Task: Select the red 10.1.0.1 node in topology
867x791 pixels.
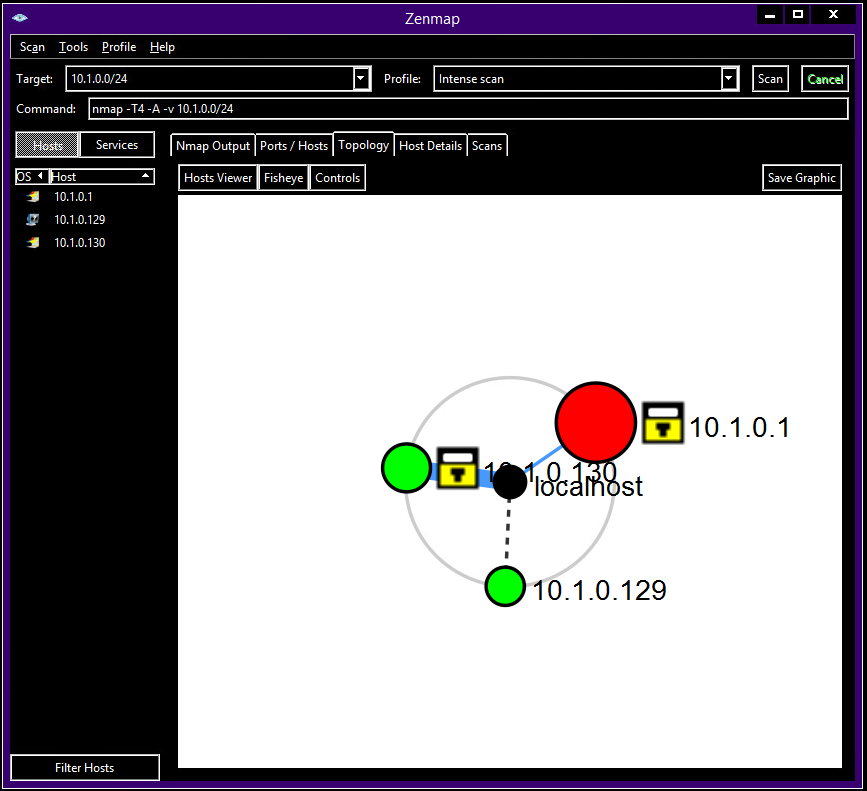Action: tap(596, 422)
